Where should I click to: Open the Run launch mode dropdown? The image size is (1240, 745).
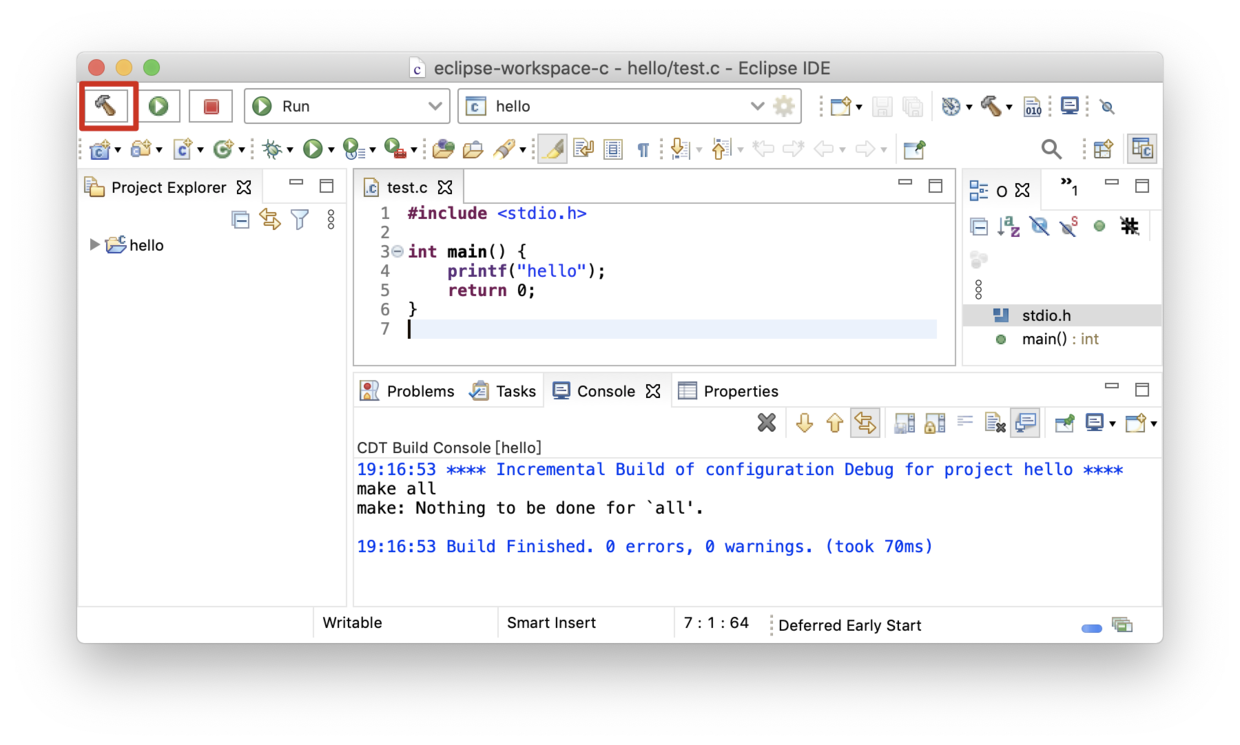point(347,106)
